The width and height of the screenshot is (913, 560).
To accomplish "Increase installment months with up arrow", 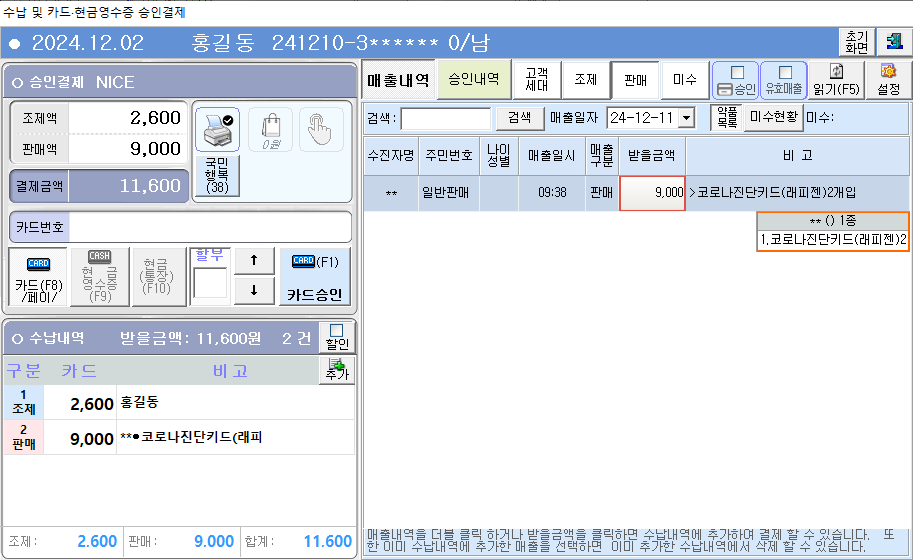I will pos(254,261).
